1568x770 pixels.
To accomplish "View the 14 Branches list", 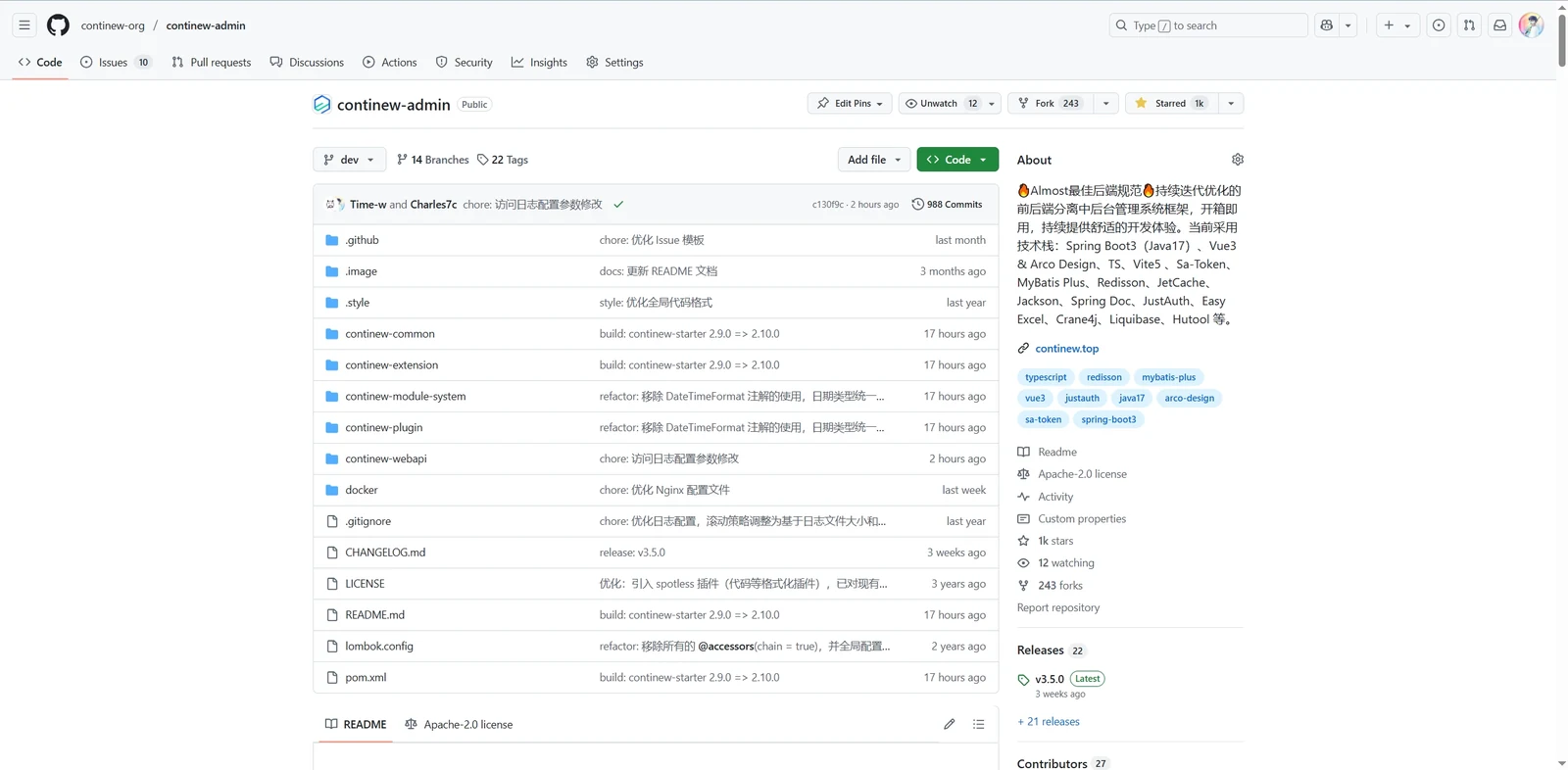I will [432, 160].
